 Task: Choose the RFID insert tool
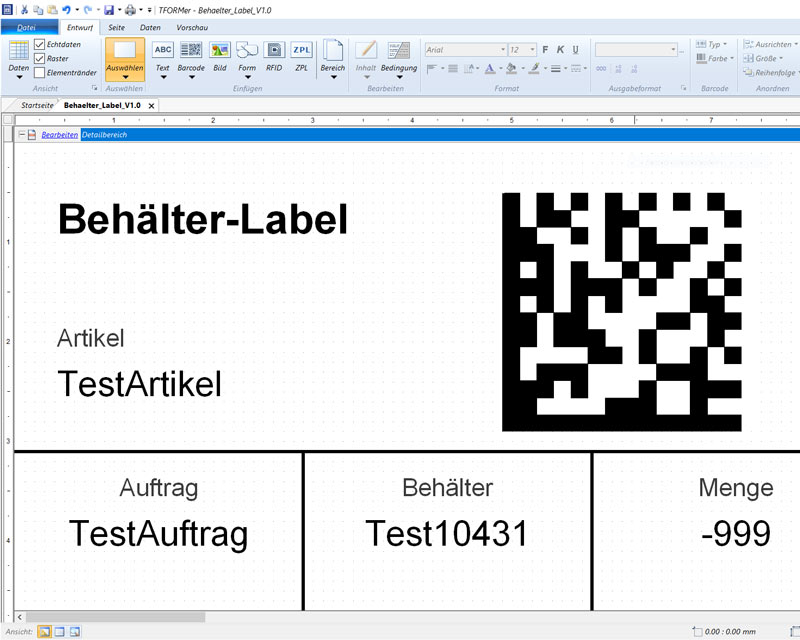274,56
